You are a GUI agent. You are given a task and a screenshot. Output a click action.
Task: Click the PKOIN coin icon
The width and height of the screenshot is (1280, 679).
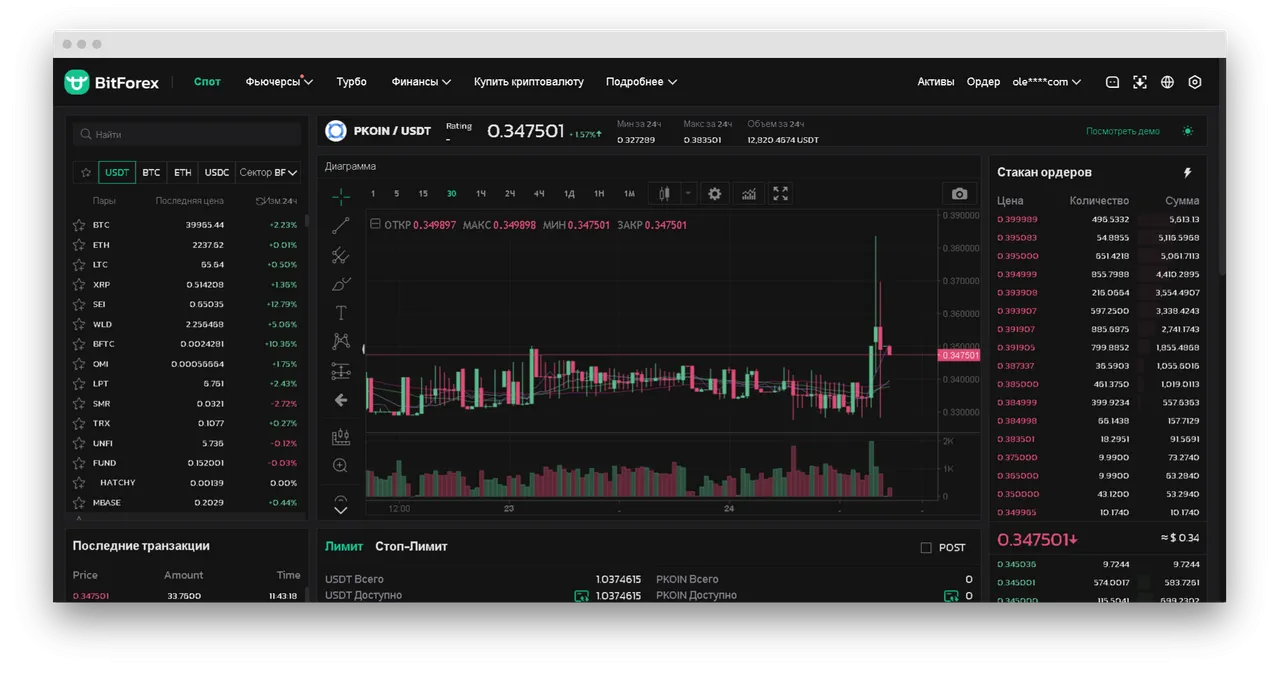pos(336,131)
